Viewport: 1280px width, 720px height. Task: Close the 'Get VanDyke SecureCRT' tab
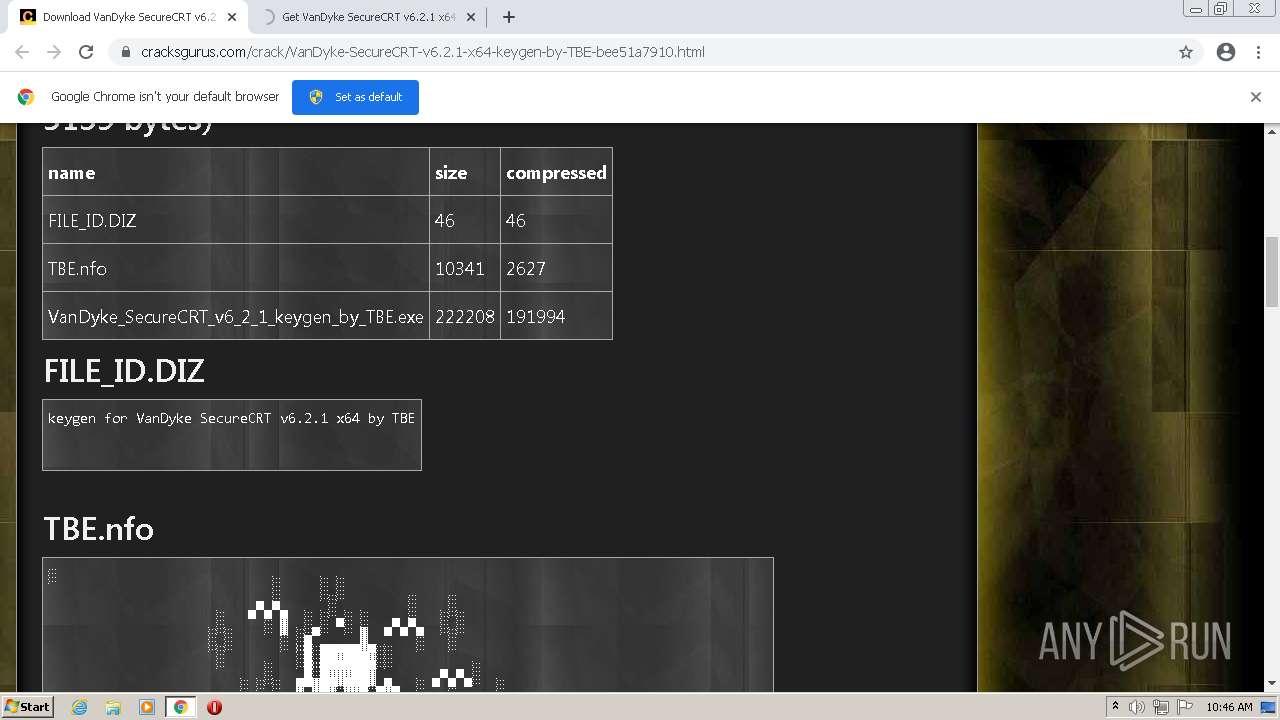pyautogui.click(x=473, y=17)
